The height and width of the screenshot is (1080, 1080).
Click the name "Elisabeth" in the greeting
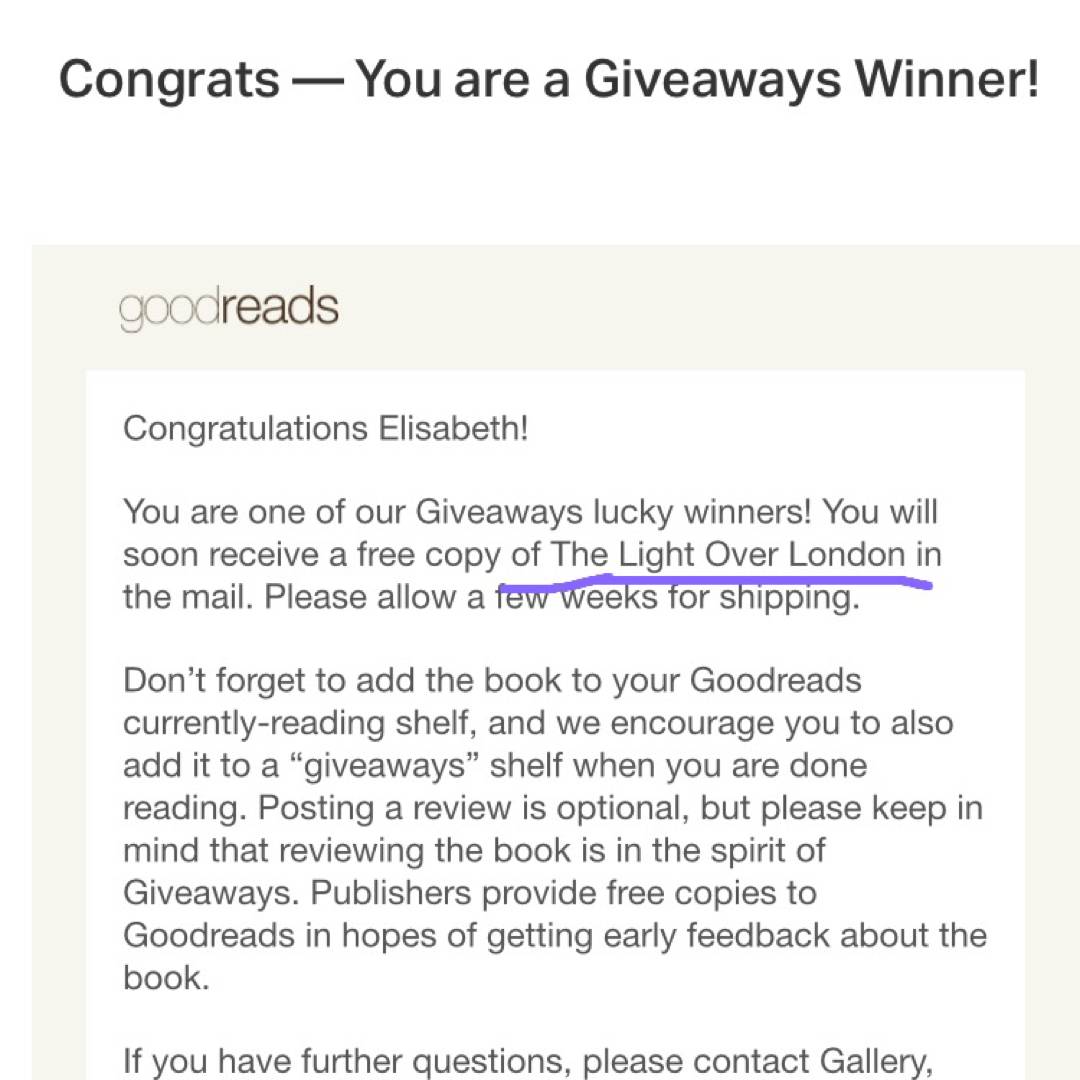coord(453,429)
